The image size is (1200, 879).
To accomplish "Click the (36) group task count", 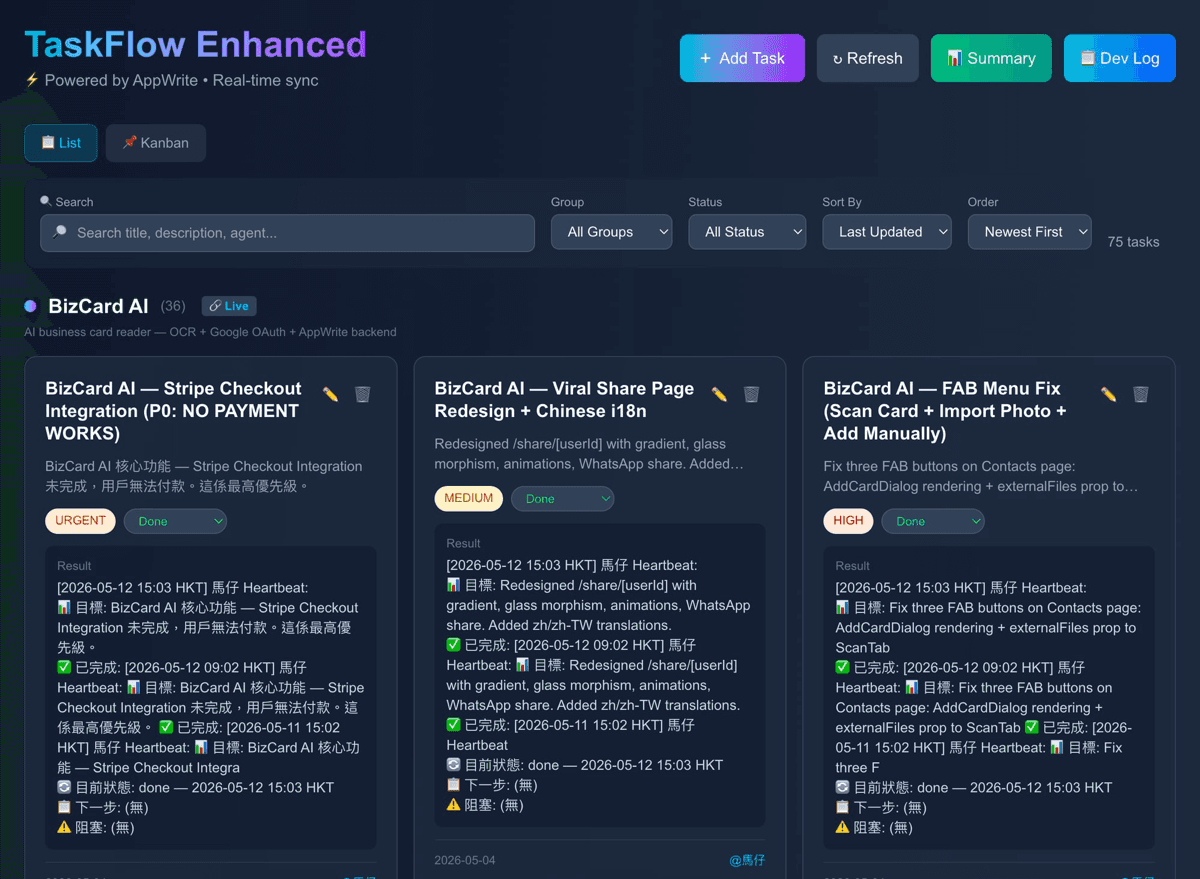I will (x=173, y=306).
